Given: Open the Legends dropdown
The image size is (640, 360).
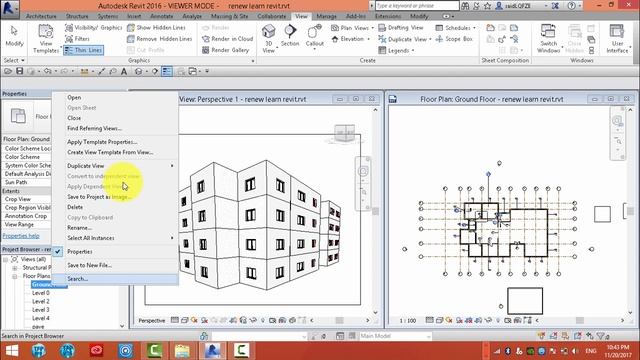Looking at the screenshot, I should [396, 50].
